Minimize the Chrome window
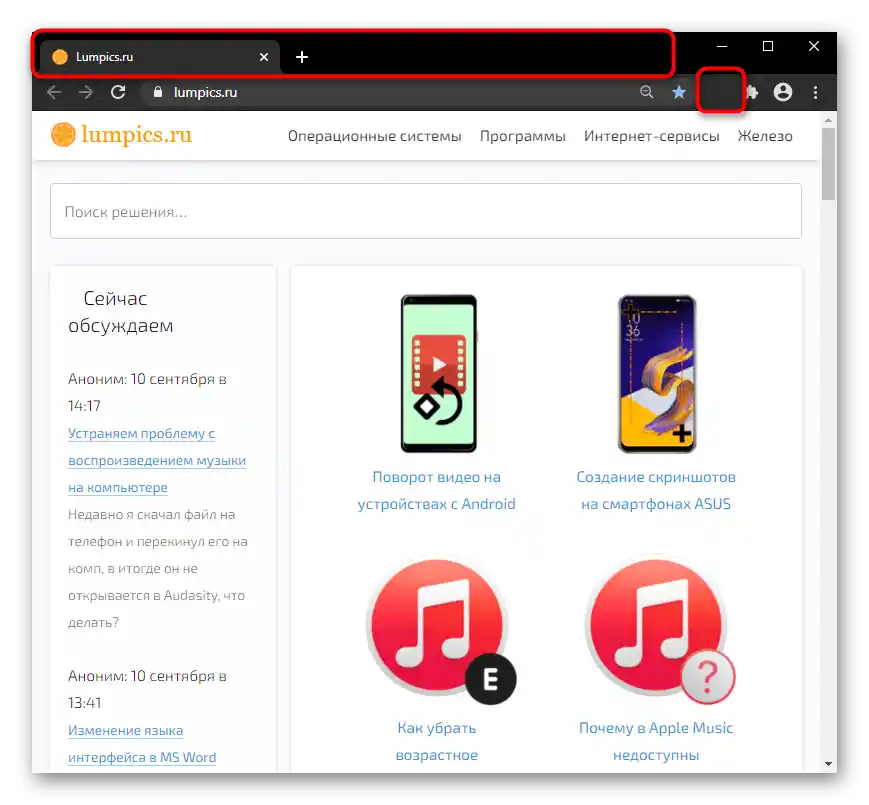869x805 pixels. (x=722, y=47)
